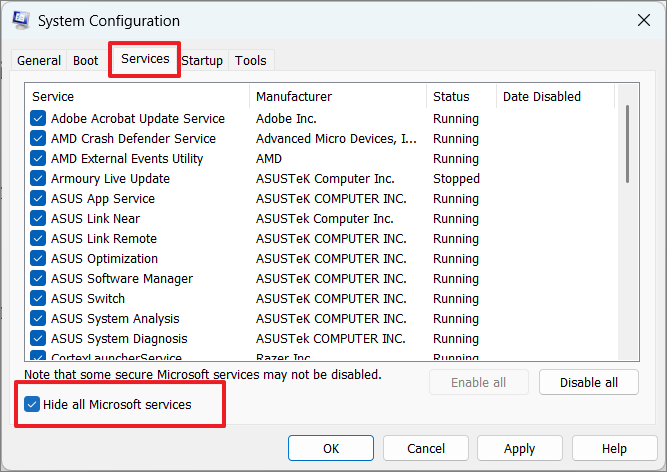
Task: Click the Cancel button
Action: click(426, 448)
